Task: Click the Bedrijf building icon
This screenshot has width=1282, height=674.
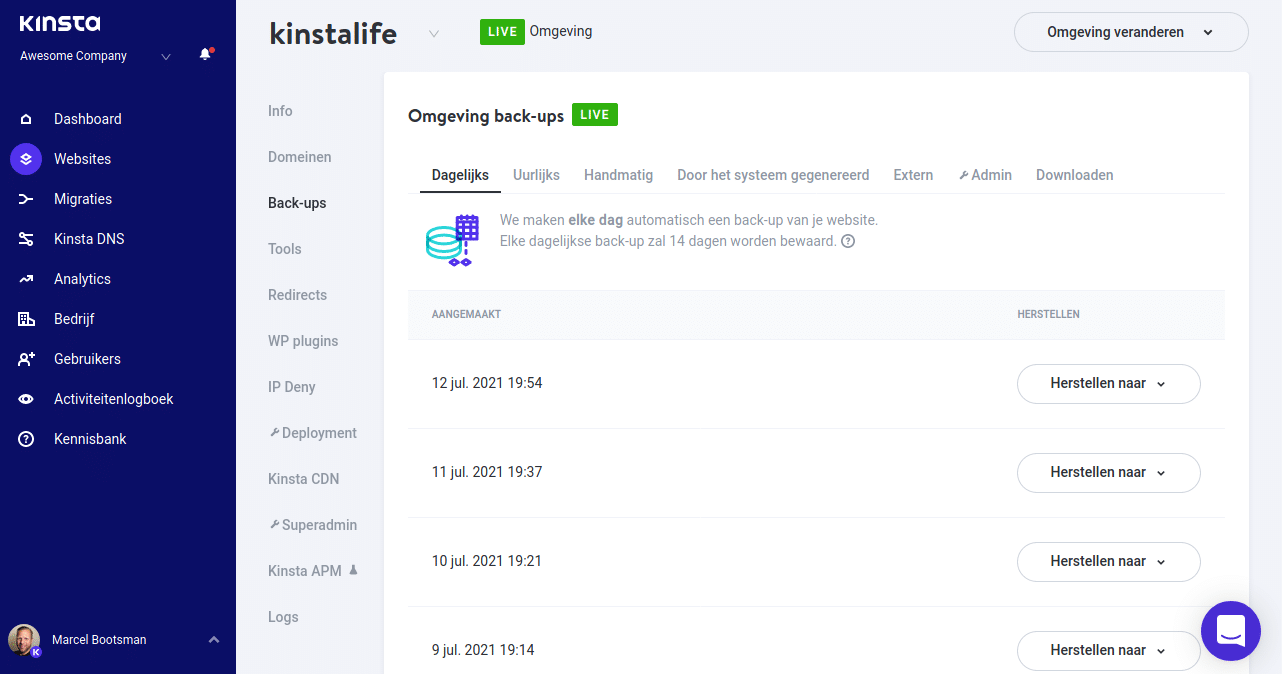Action: 26,319
